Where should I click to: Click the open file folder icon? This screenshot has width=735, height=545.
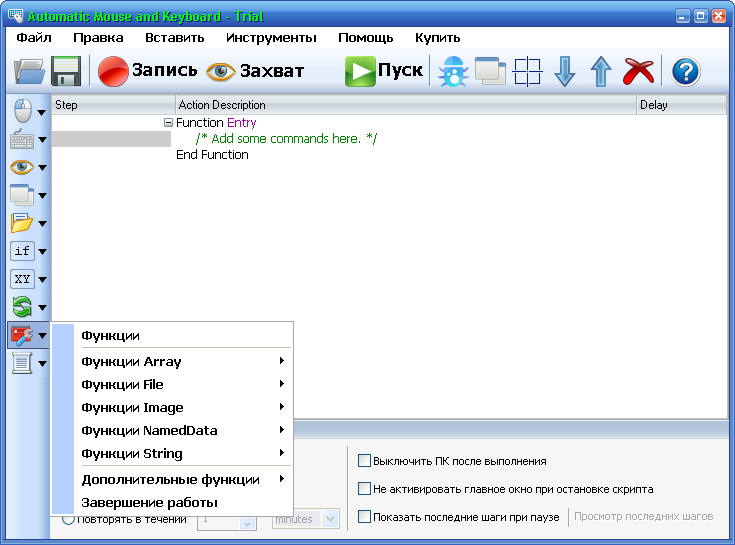29,71
